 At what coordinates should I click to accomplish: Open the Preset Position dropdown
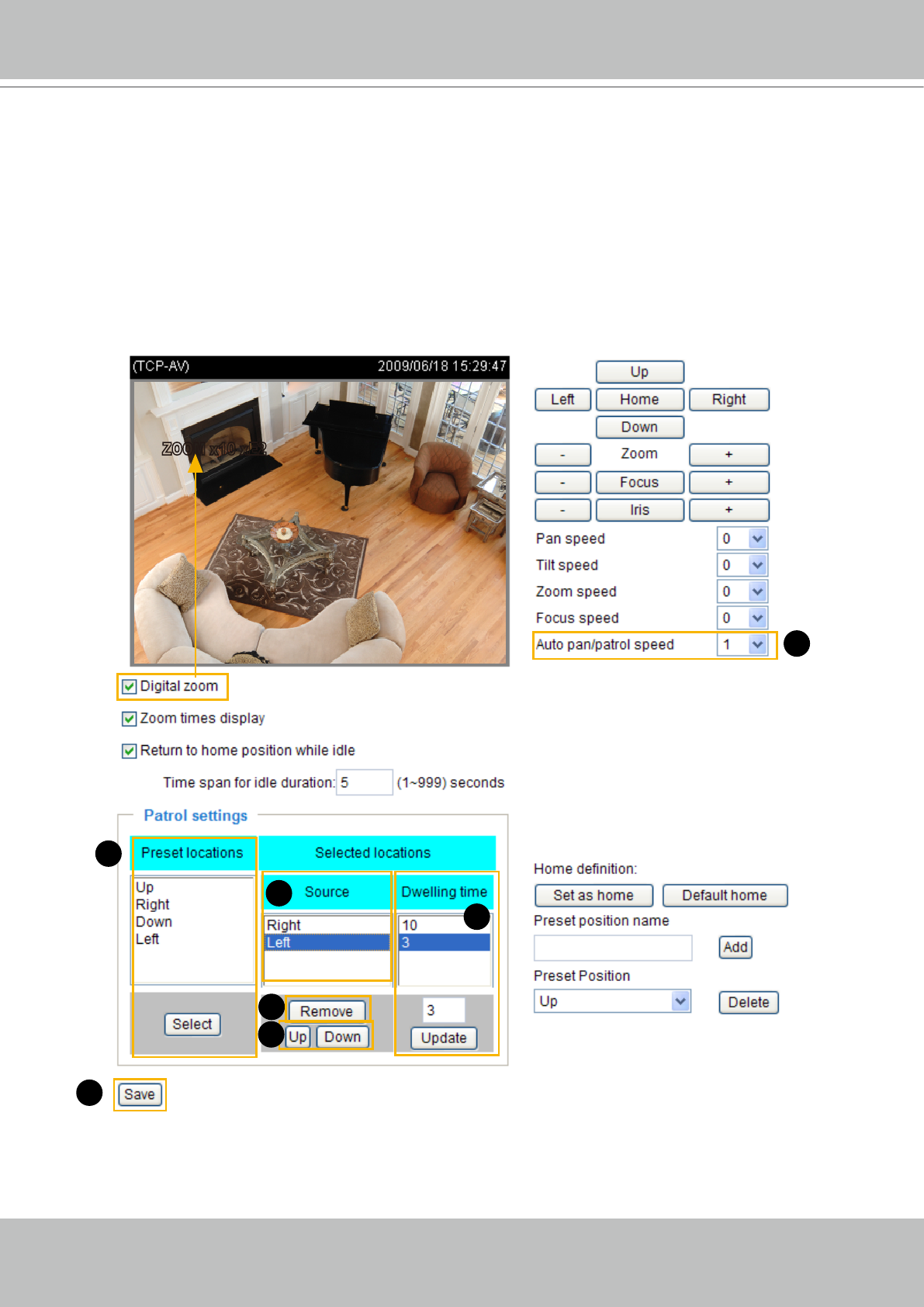tap(612, 1001)
